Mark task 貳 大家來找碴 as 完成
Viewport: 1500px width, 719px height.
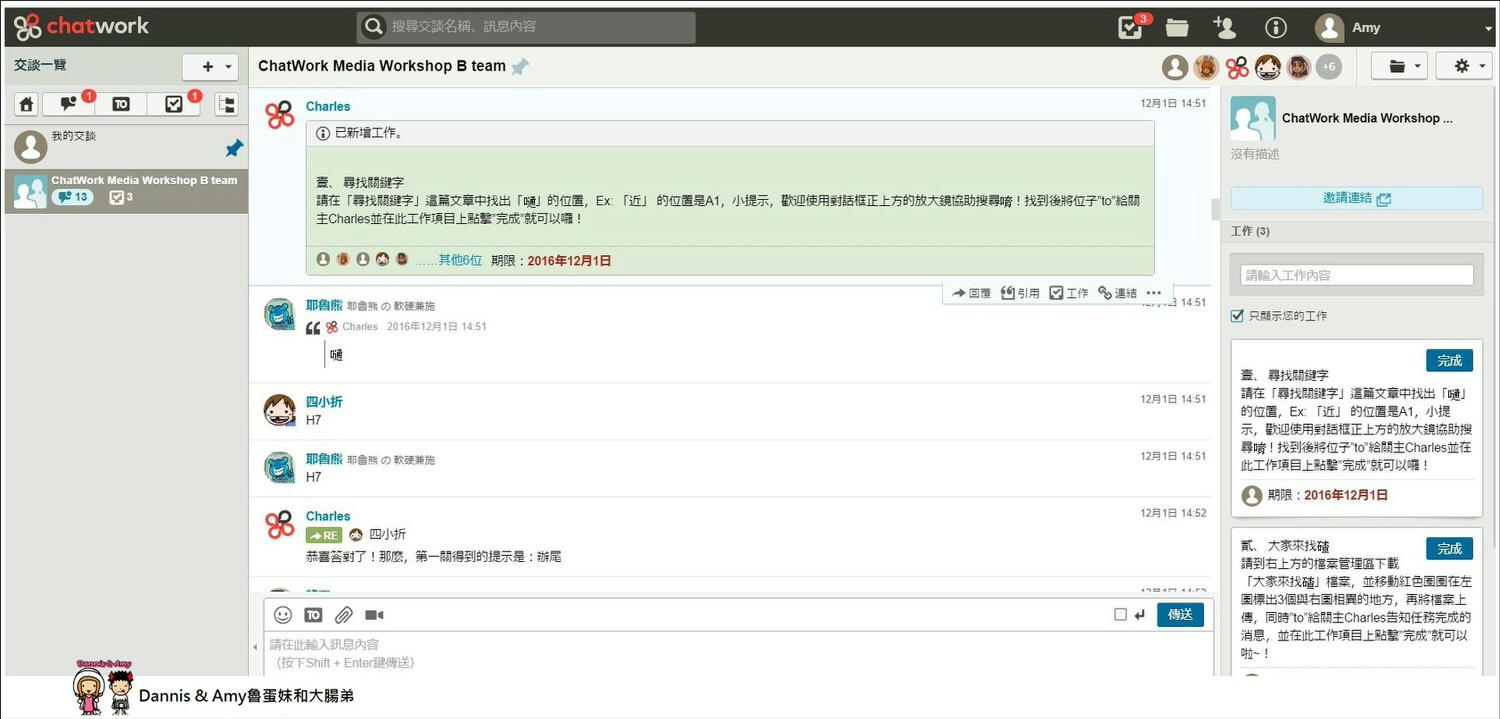pos(1449,549)
